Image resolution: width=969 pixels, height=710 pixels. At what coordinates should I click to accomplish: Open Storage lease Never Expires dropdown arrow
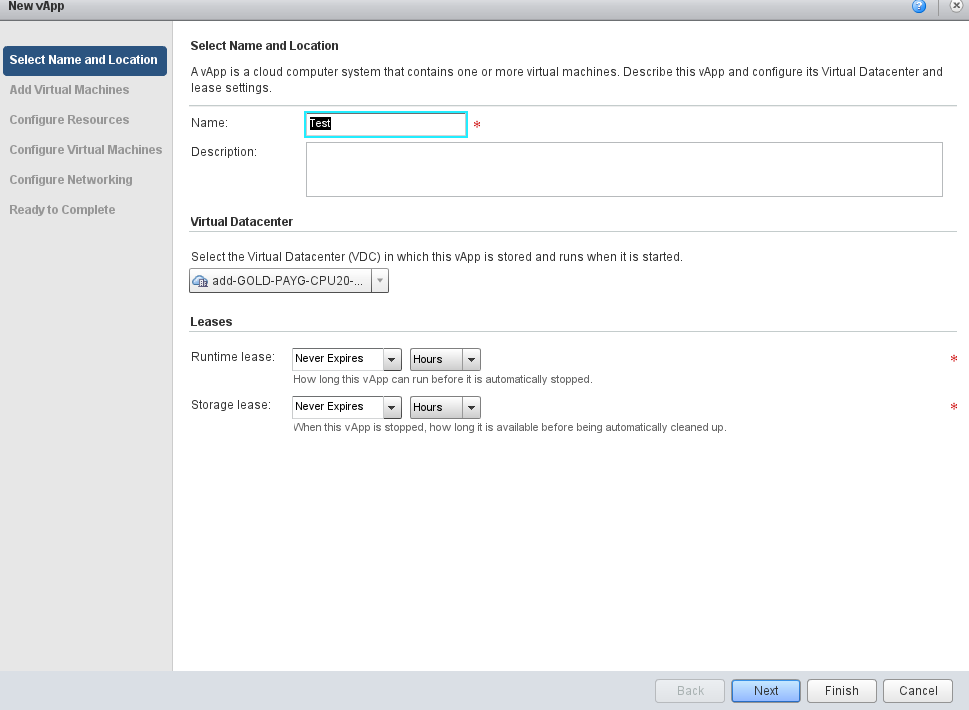pos(392,407)
